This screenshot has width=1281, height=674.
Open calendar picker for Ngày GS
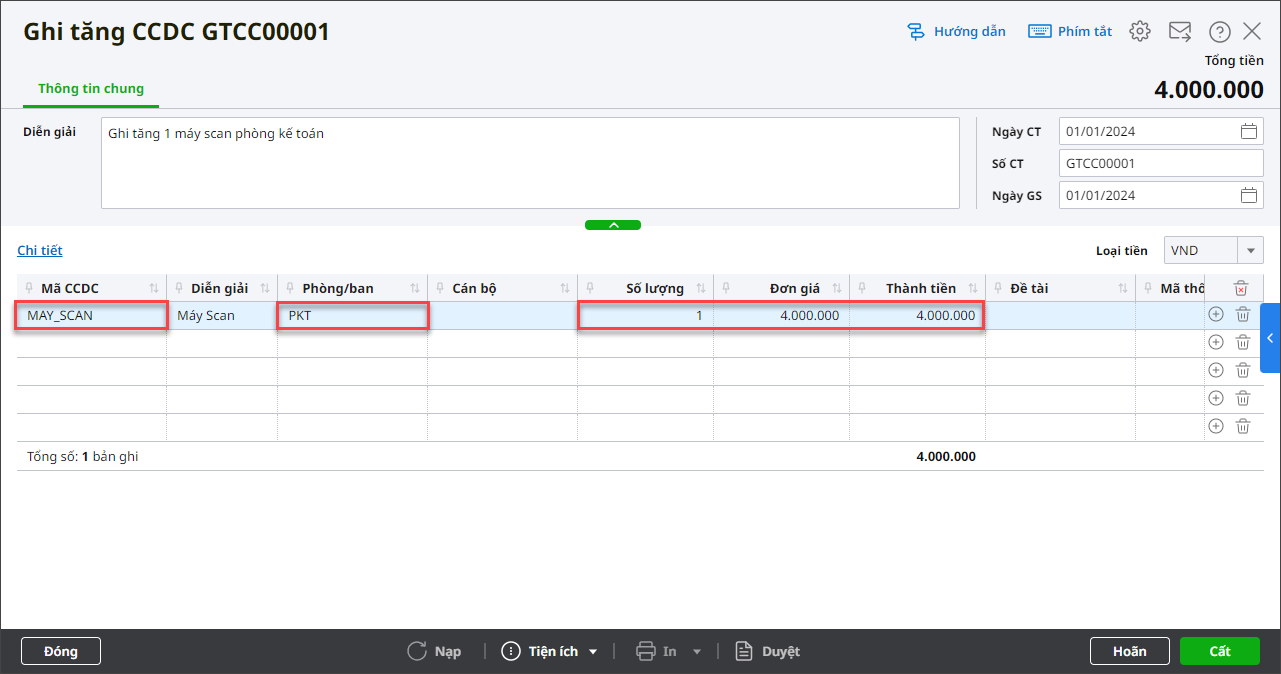(1248, 195)
